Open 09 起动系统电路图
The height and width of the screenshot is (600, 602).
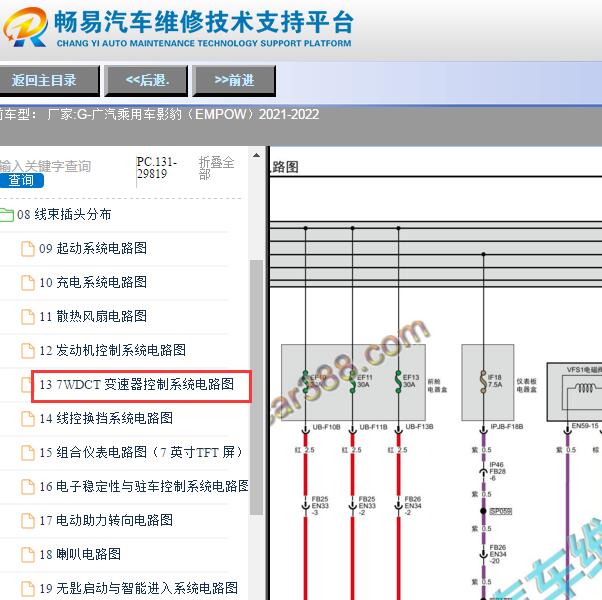pos(93,248)
